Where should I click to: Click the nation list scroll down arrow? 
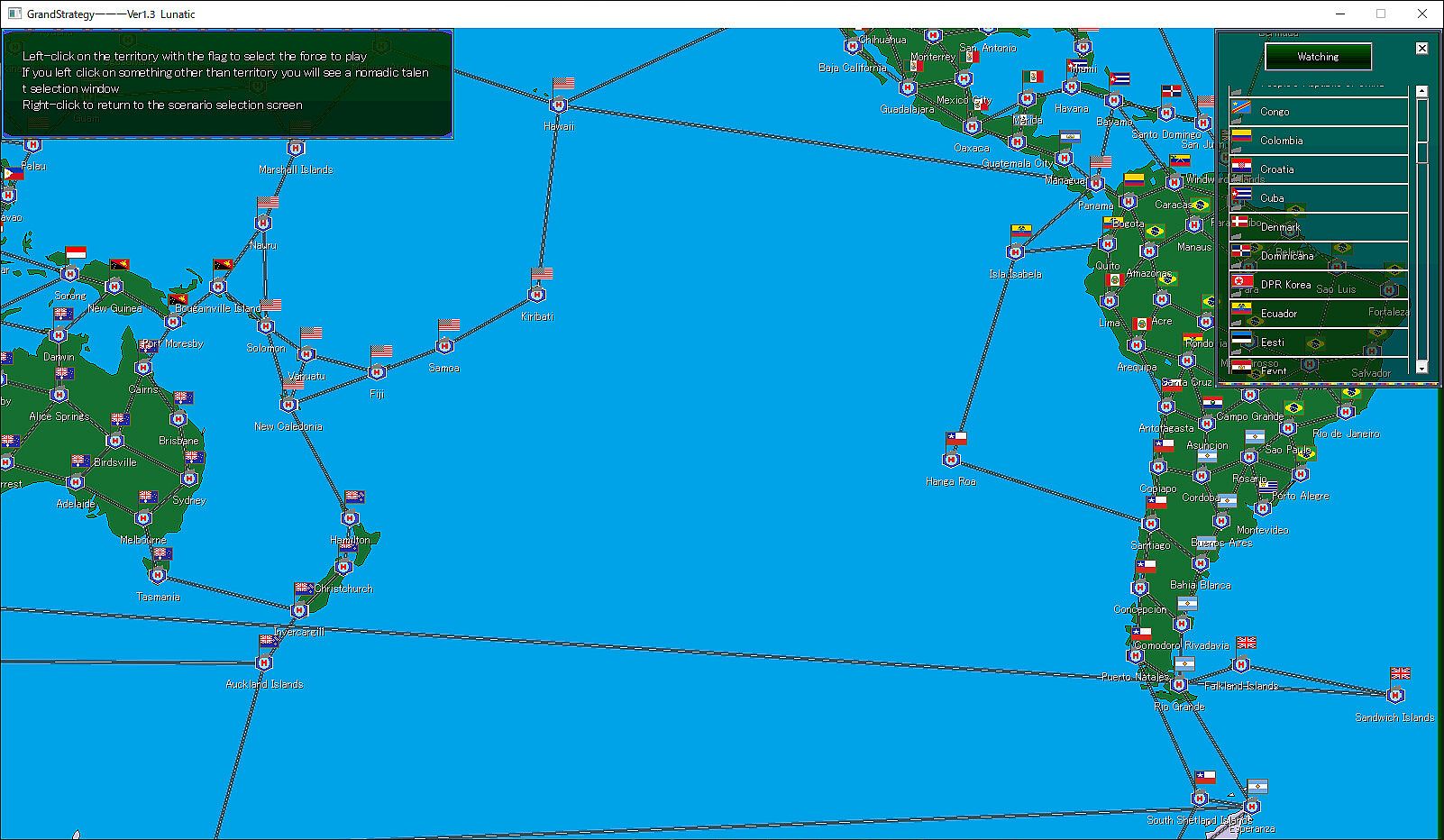tap(1421, 367)
